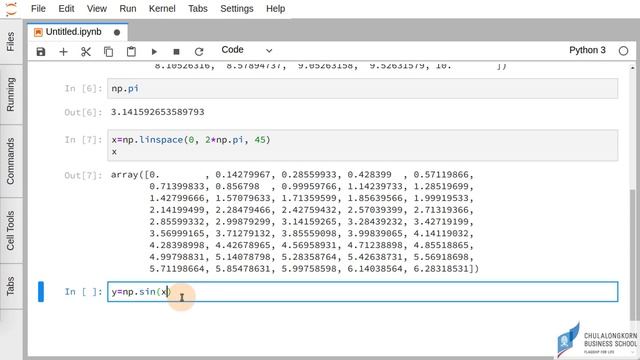Image resolution: width=640 pixels, height=360 pixels.
Task: Click the Out[7]: output prompt
Action: pos(83,175)
